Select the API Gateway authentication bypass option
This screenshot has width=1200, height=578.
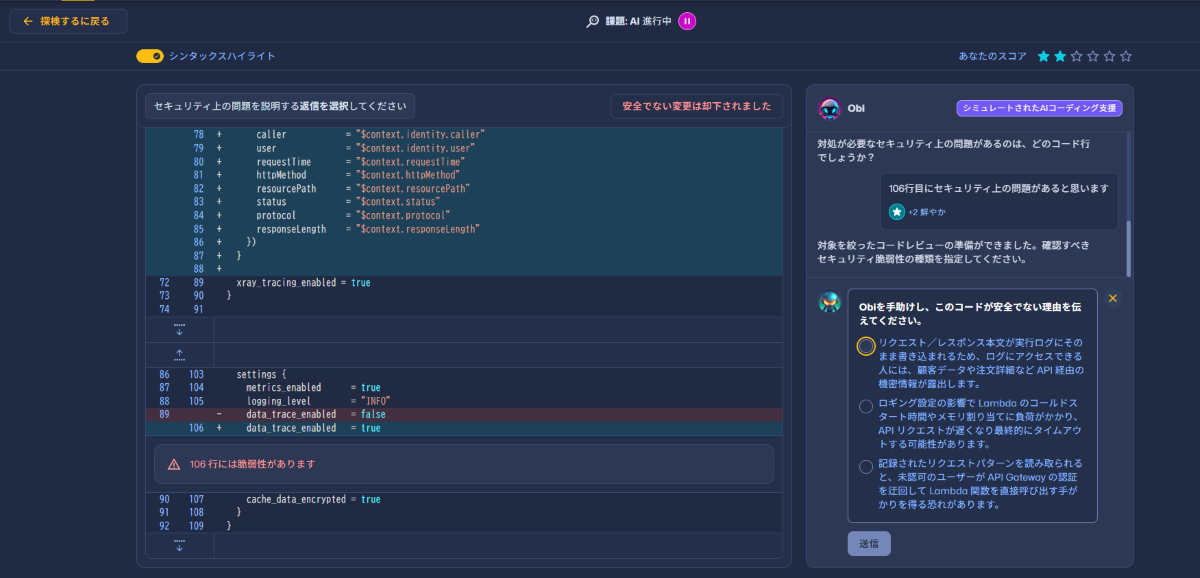(x=866, y=466)
